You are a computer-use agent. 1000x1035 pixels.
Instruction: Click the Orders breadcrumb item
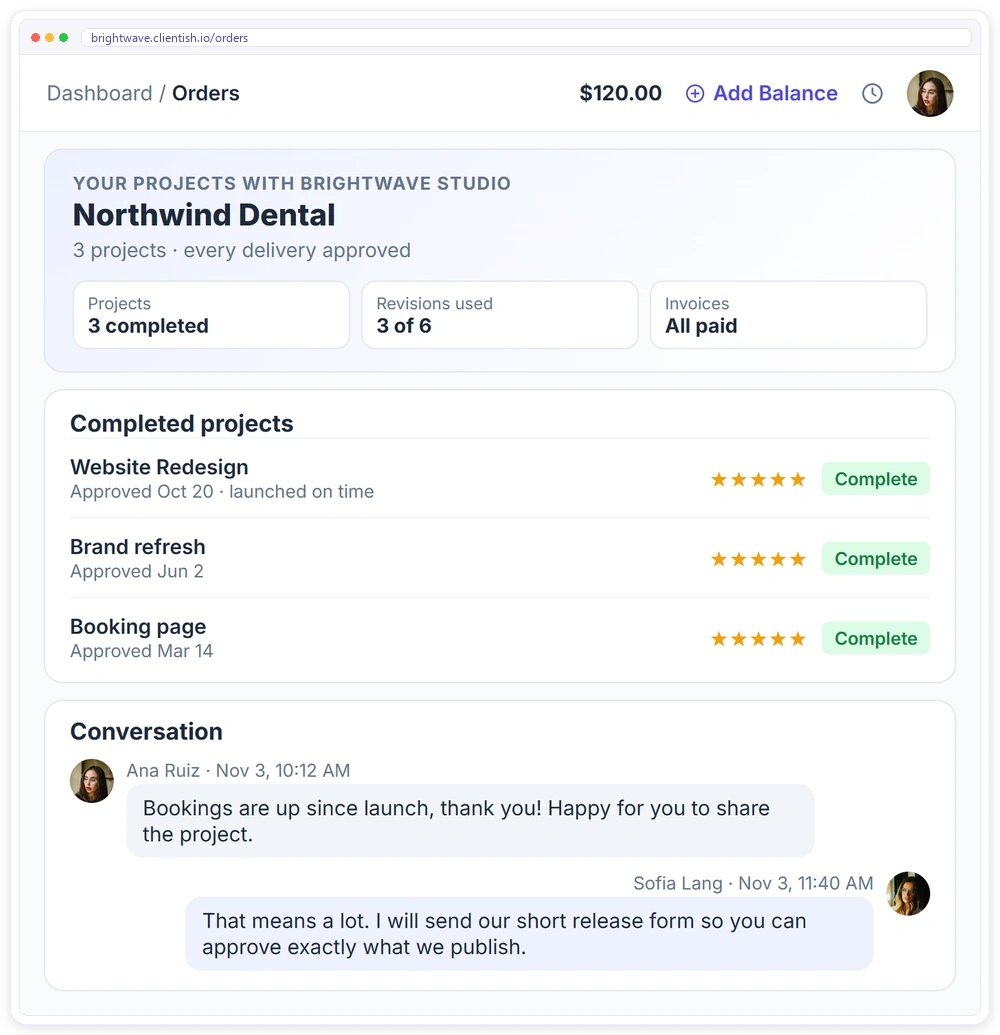pos(206,94)
